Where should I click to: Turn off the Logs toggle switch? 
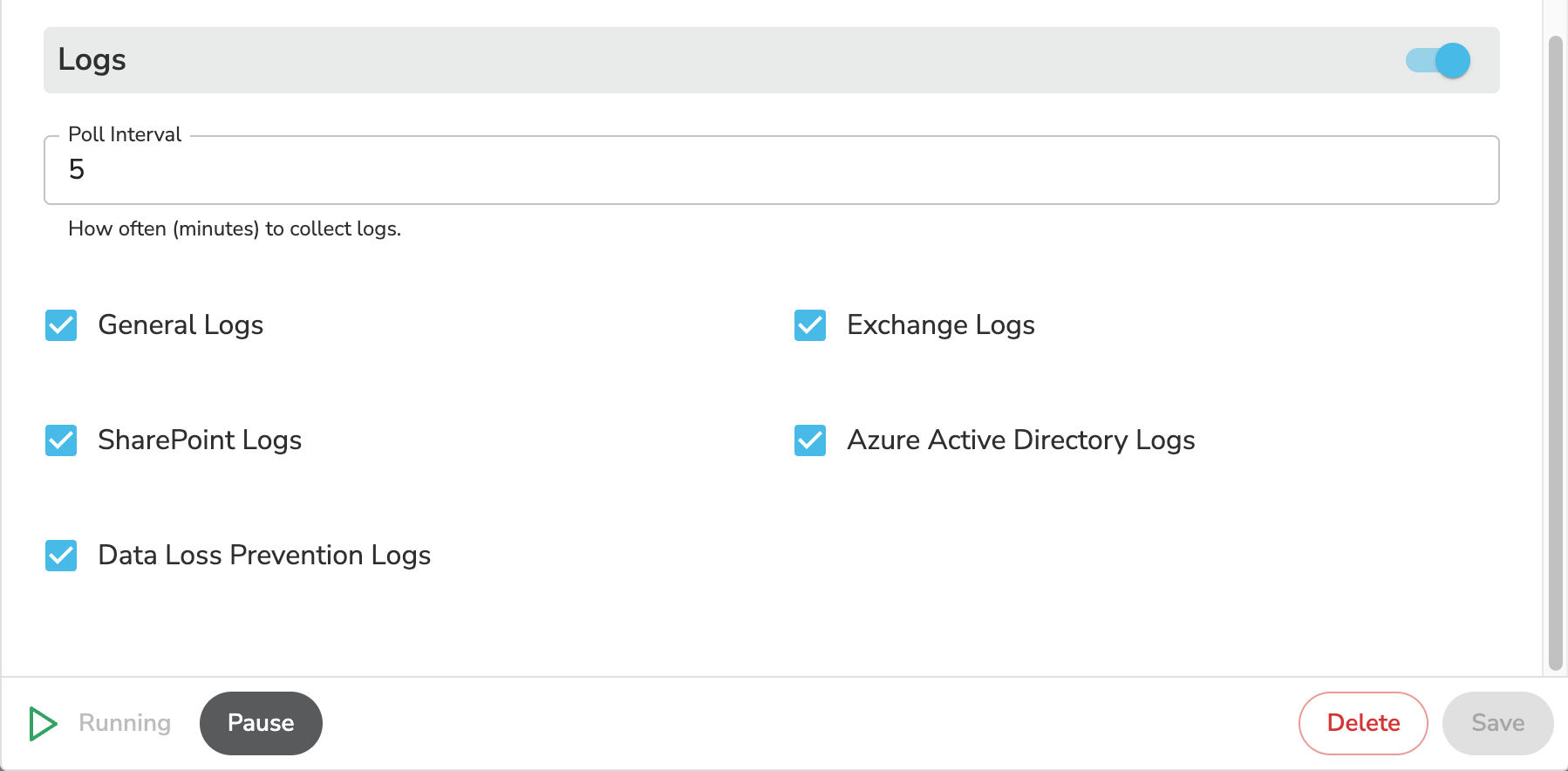click(x=1438, y=60)
